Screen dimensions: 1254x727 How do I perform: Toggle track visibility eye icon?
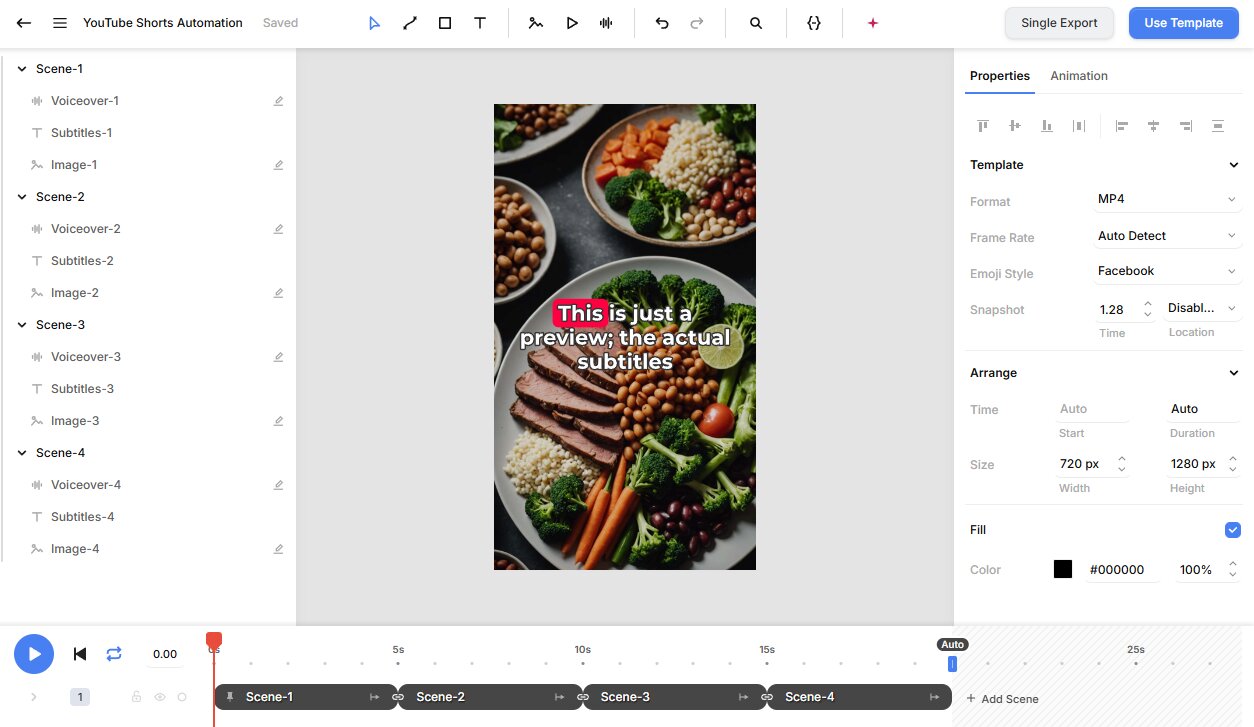click(159, 697)
